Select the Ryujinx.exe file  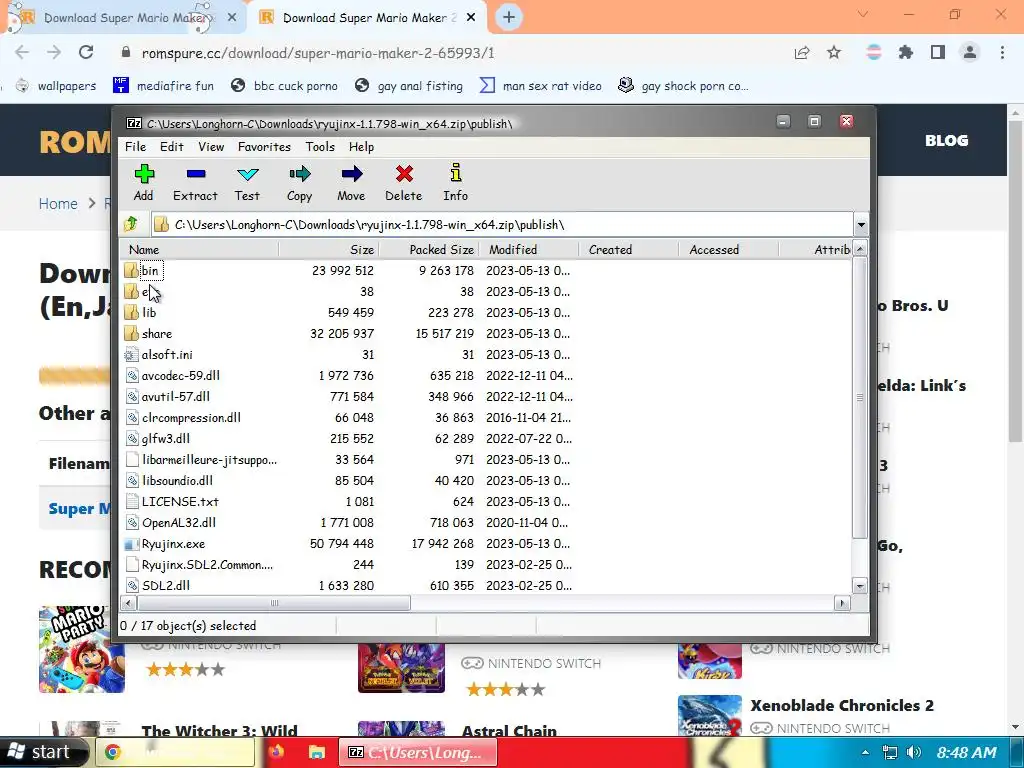[x=173, y=543]
